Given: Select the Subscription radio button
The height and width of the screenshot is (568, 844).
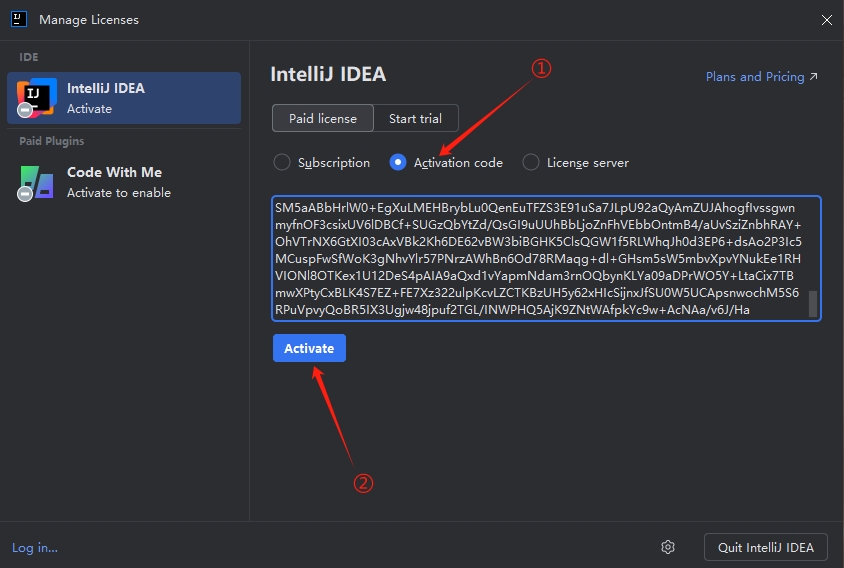Looking at the screenshot, I should click(282, 162).
